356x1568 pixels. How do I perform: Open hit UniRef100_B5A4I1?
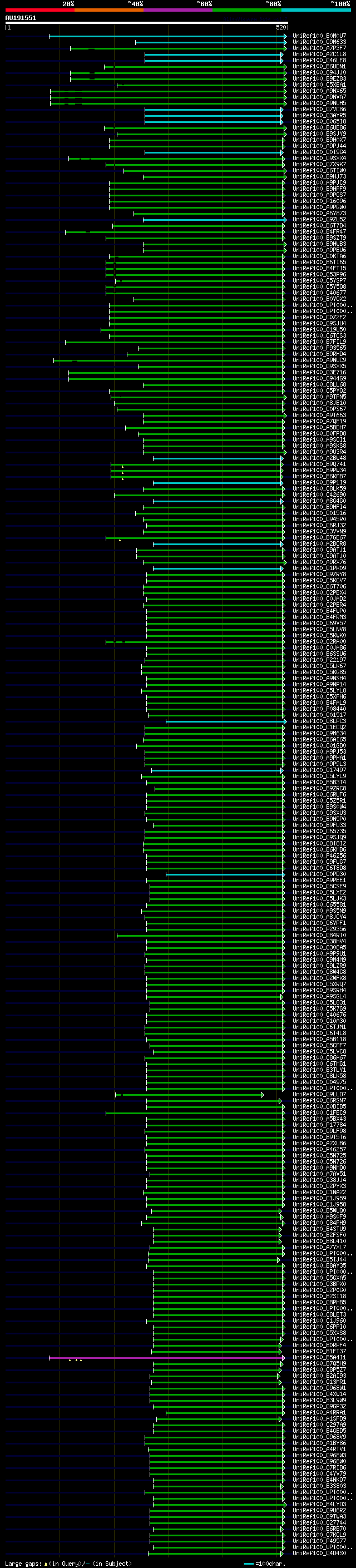(x=319, y=1357)
